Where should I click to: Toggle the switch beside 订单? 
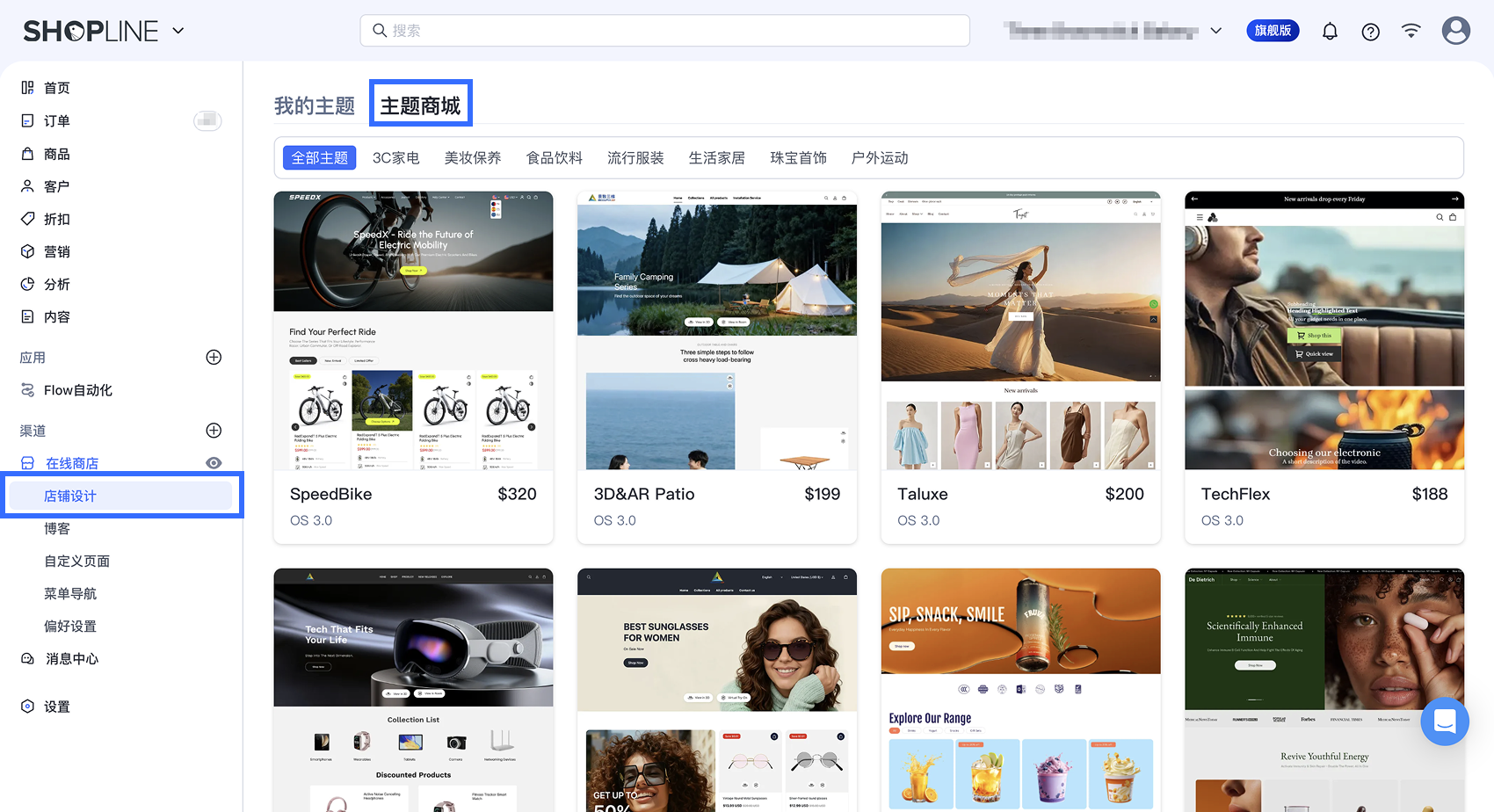[x=207, y=120]
